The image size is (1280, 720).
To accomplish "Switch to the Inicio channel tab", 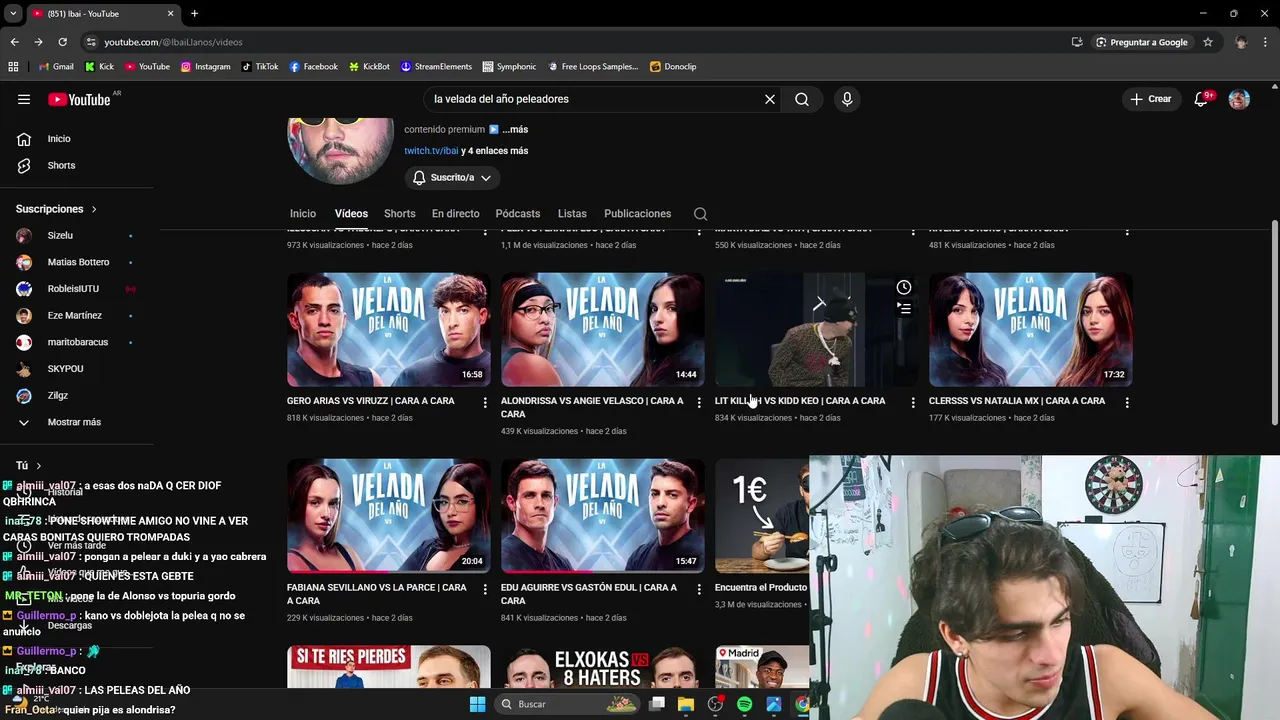I will [x=303, y=213].
